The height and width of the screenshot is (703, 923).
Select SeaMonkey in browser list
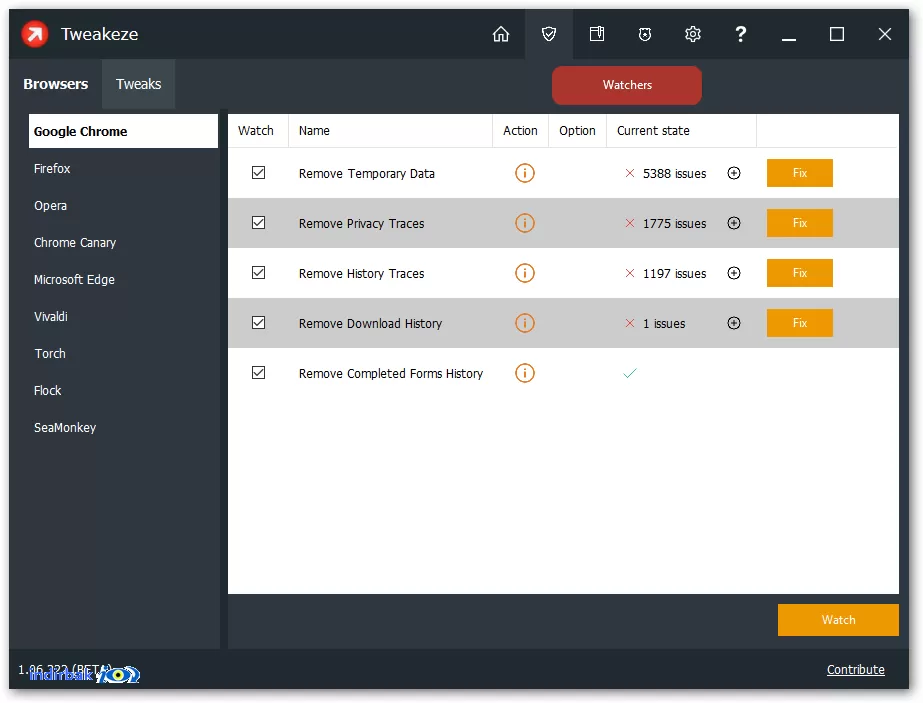tap(123, 428)
